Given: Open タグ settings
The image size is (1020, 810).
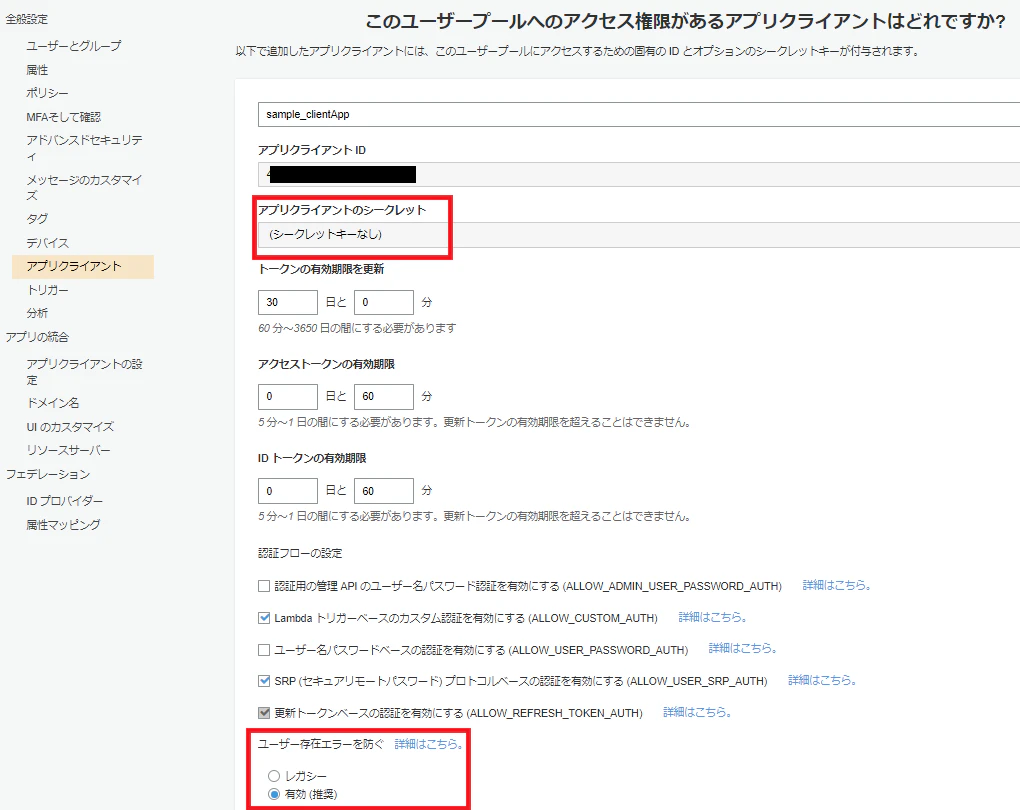Looking at the screenshot, I should (x=37, y=219).
